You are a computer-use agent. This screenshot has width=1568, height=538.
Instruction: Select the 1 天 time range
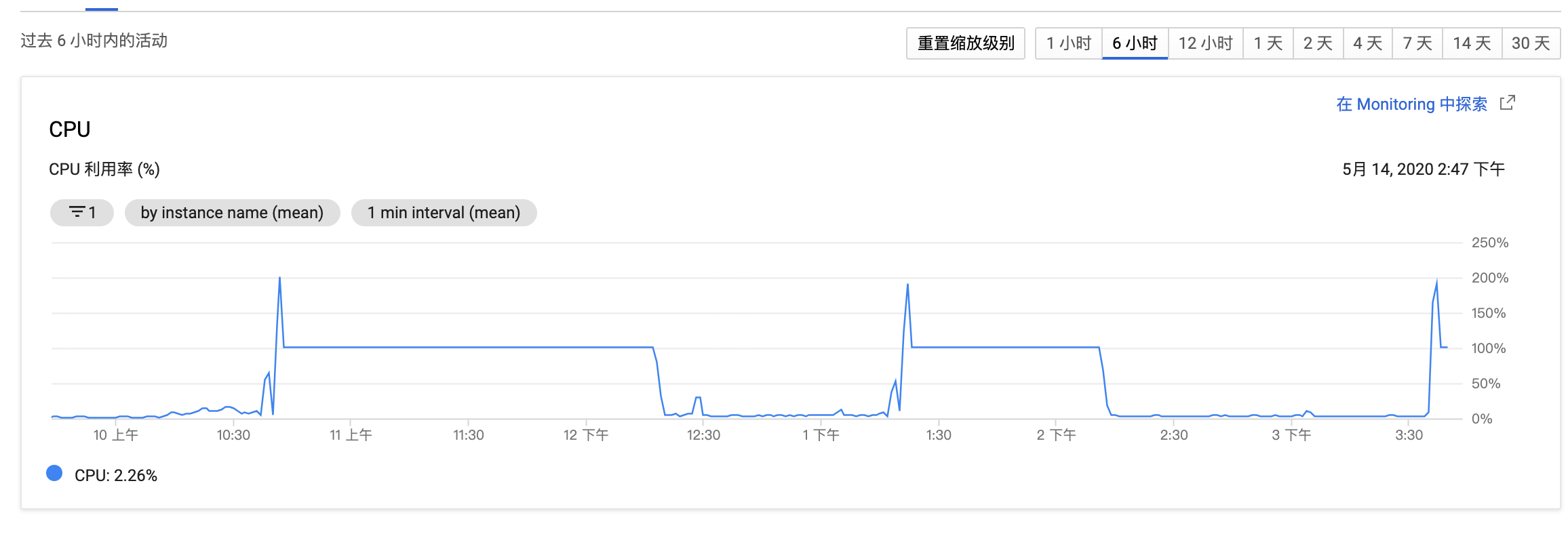click(1268, 42)
